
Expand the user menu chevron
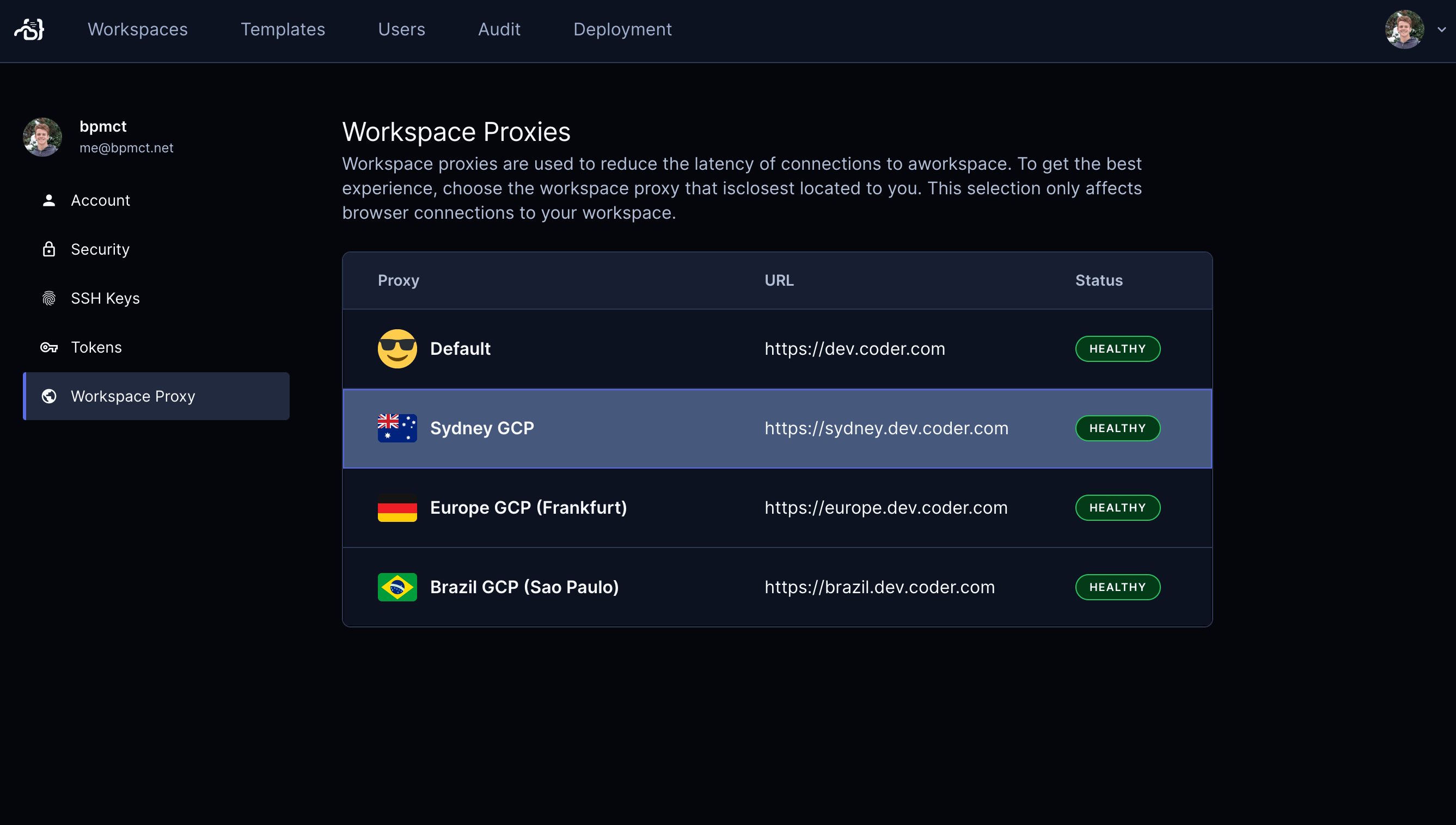tap(1441, 29)
